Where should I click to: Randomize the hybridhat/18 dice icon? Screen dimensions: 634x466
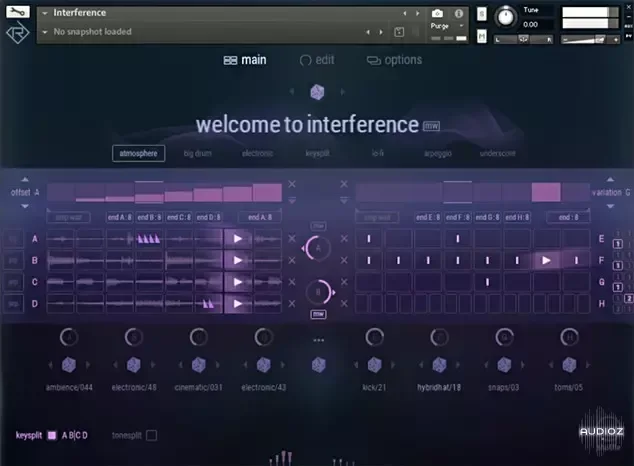[439, 365]
